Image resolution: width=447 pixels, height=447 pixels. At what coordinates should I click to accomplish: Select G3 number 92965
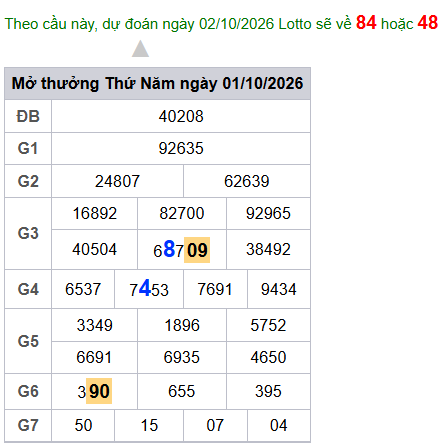tap(268, 213)
